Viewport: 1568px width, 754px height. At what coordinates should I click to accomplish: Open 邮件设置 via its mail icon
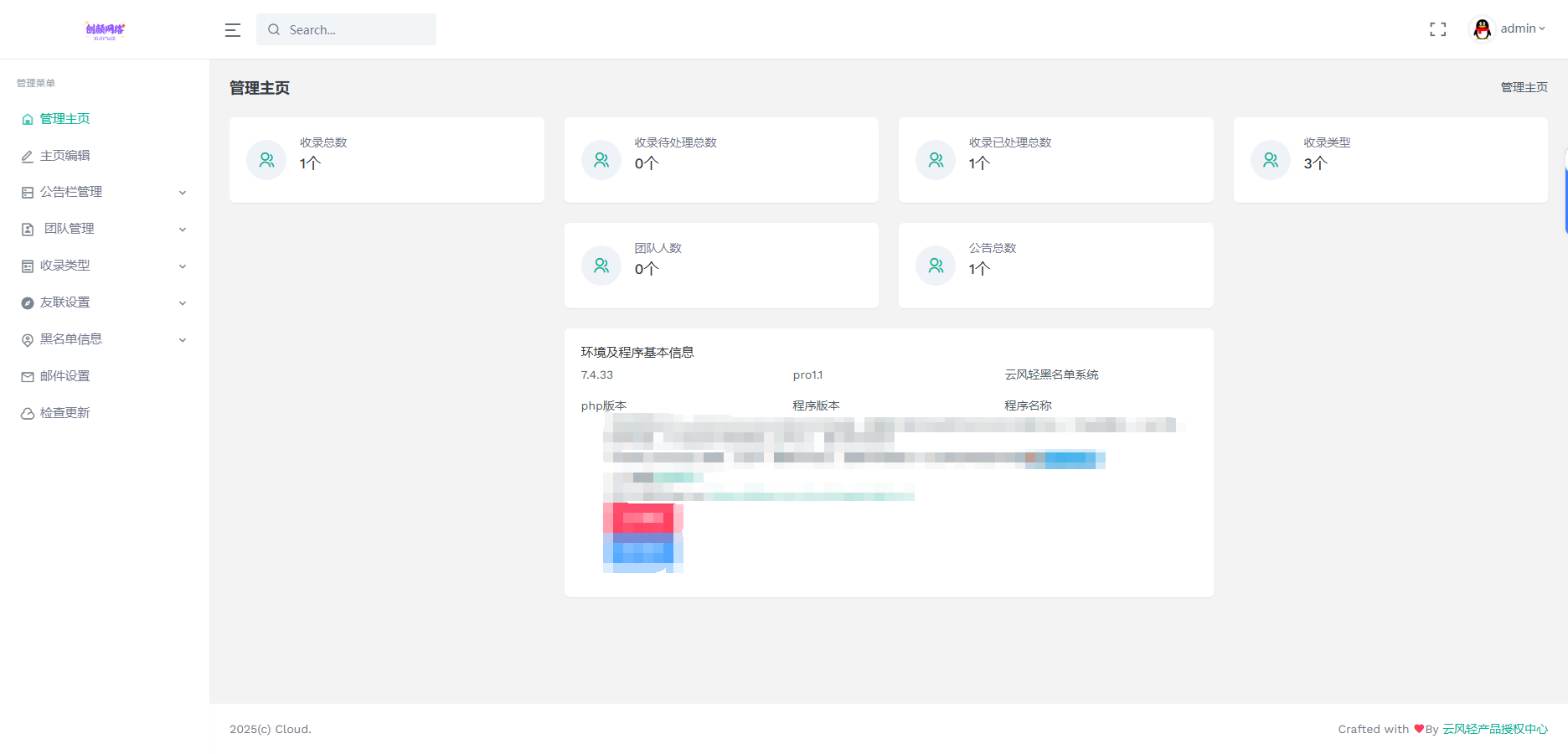pos(26,375)
